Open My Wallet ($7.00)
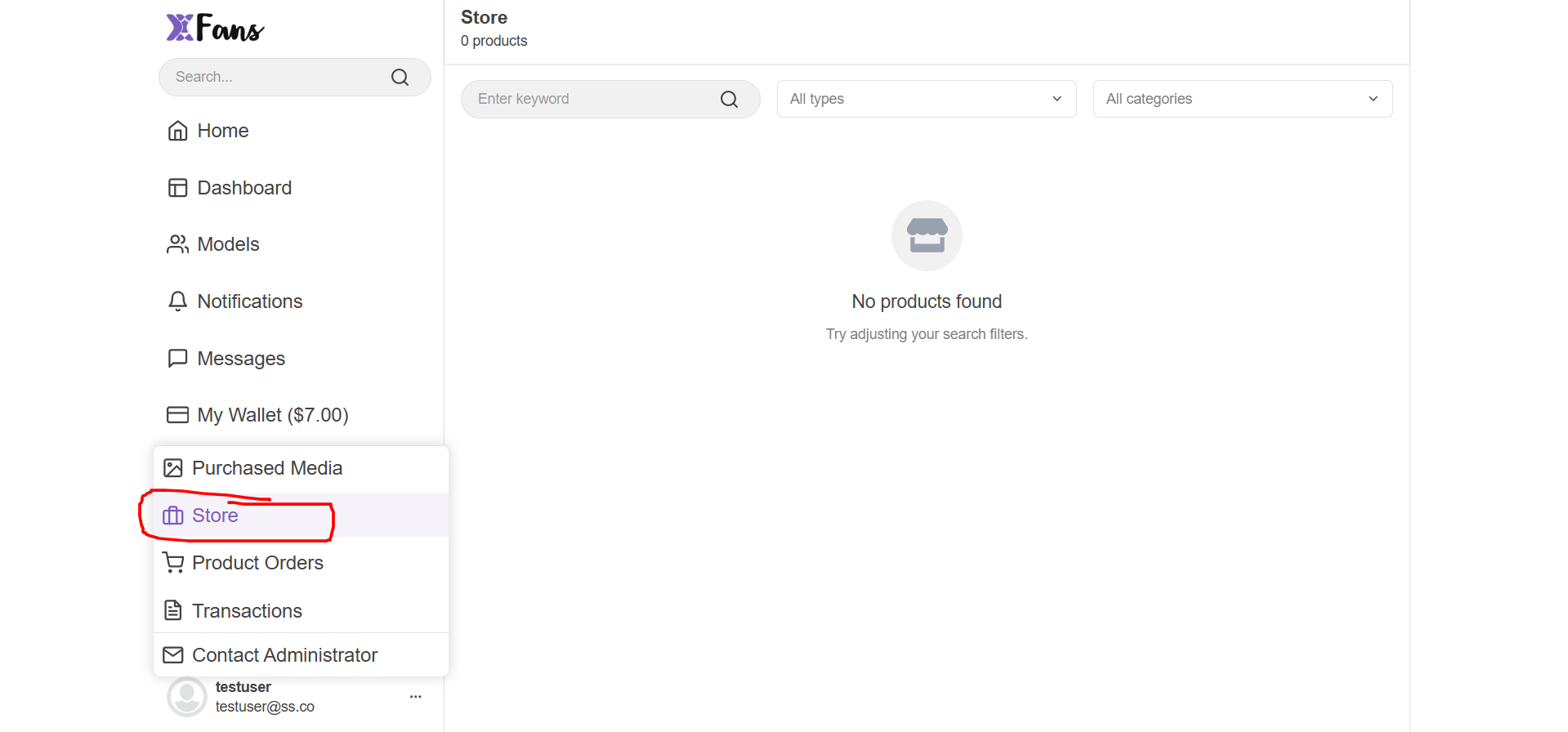 pyautogui.click(x=272, y=415)
